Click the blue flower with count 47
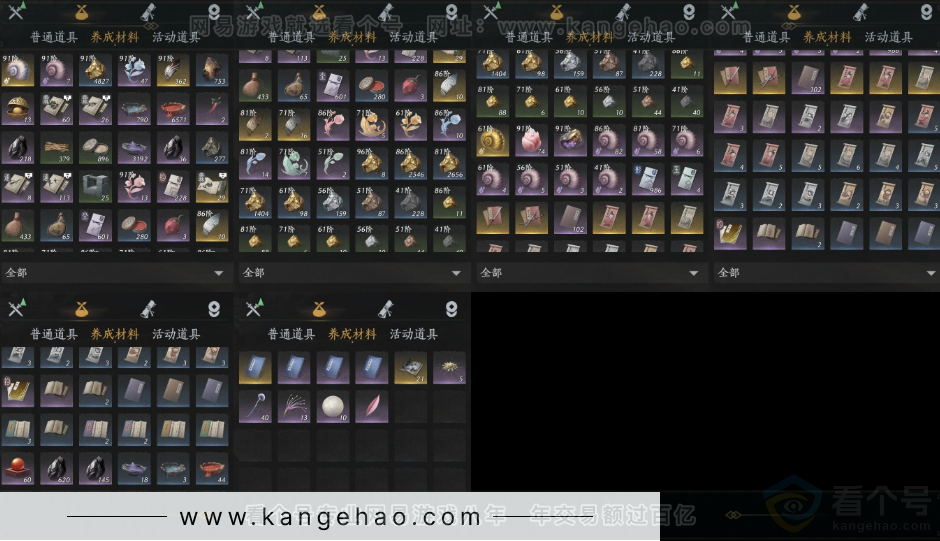The height and width of the screenshot is (541, 940). pyautogui.click(x=134, y=70)
